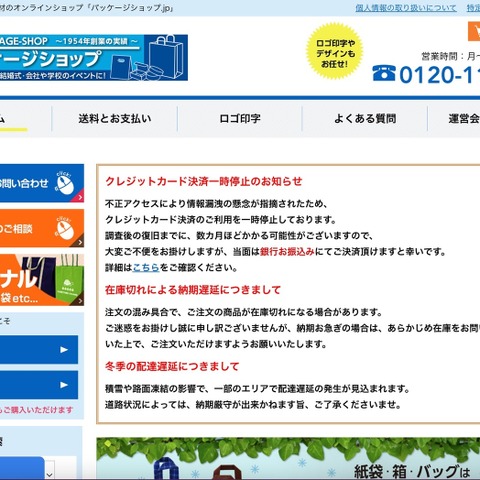Screen dimensions: 480x480
Task: Open the 送料とお支払い menu item
Action: (x=115, y=119)
